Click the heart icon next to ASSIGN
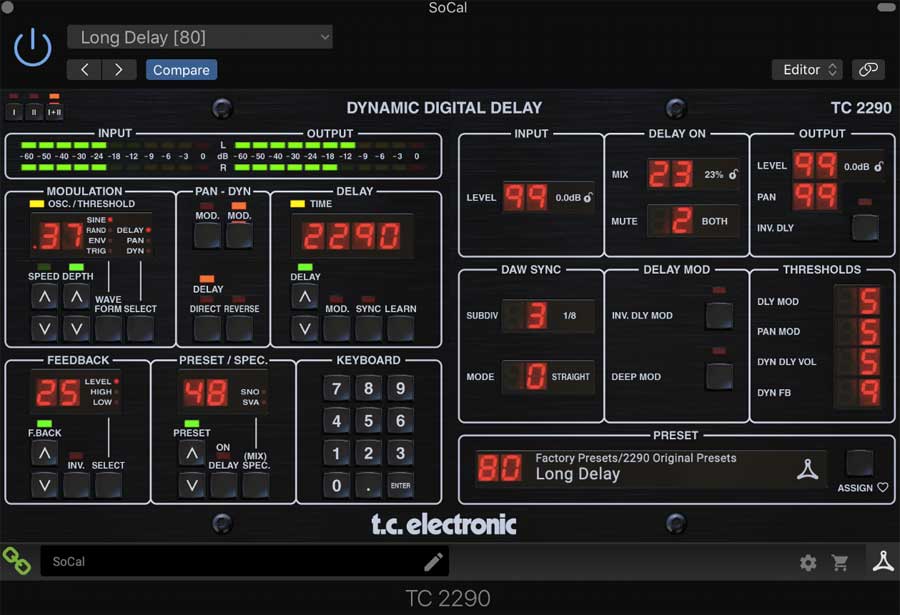The height and width of the screenshot is (615, 900). [883, 488]
